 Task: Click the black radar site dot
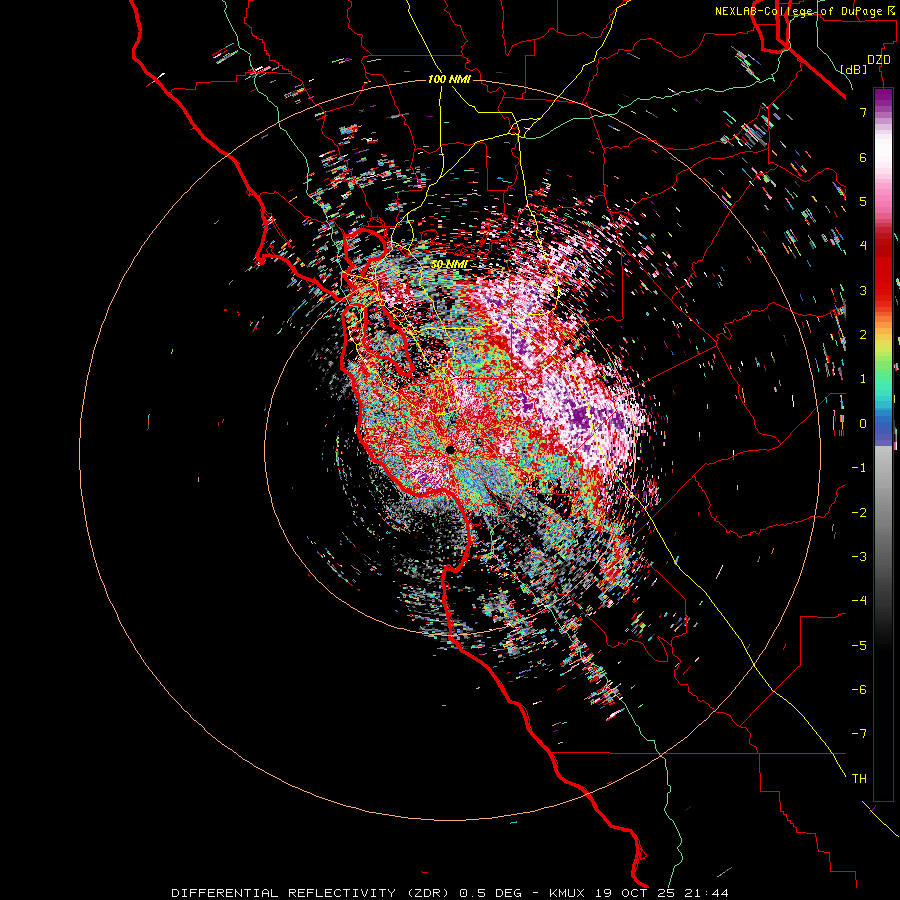point(451,450)
